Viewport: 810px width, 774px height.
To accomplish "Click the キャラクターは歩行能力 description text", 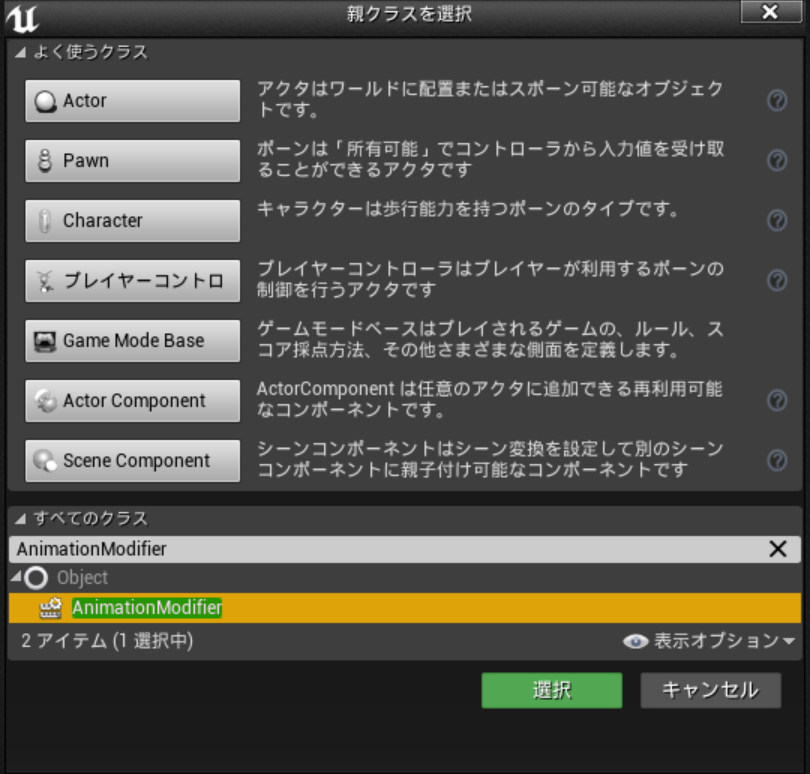I will pyautogui.click(x=468, y=209).
